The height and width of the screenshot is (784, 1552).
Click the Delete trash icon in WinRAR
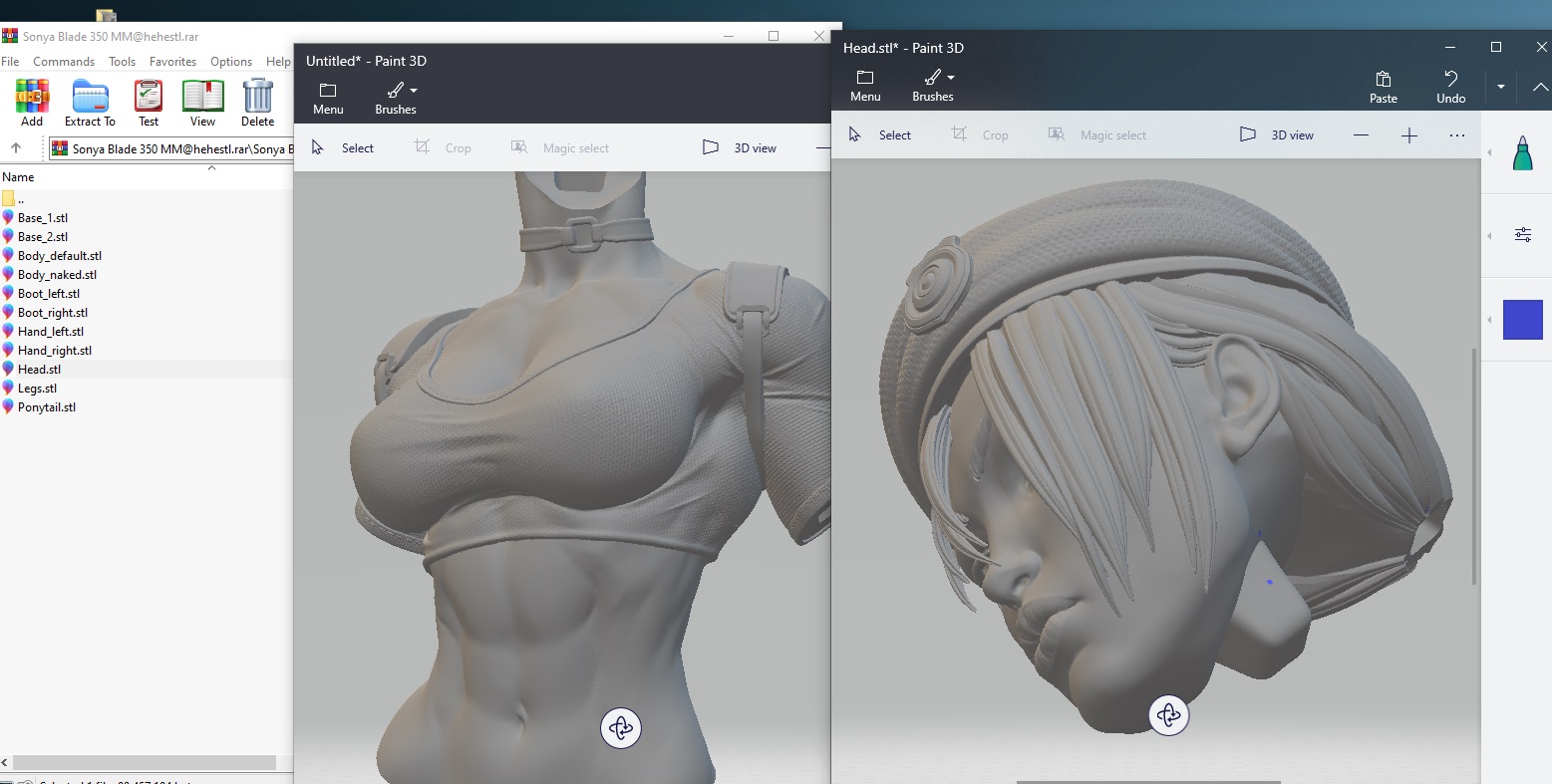point(257,103)
